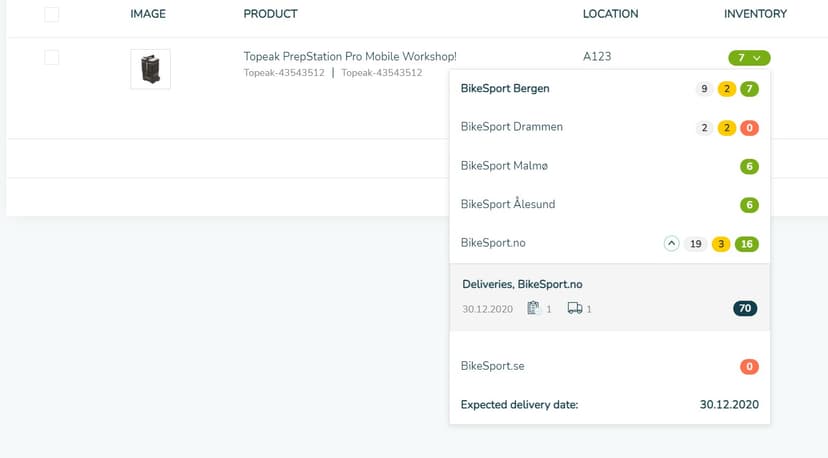Click BikeSport Bergen's yellow 2 reserved badge
This screenshot has height=458, width=828.
[727, 89]
